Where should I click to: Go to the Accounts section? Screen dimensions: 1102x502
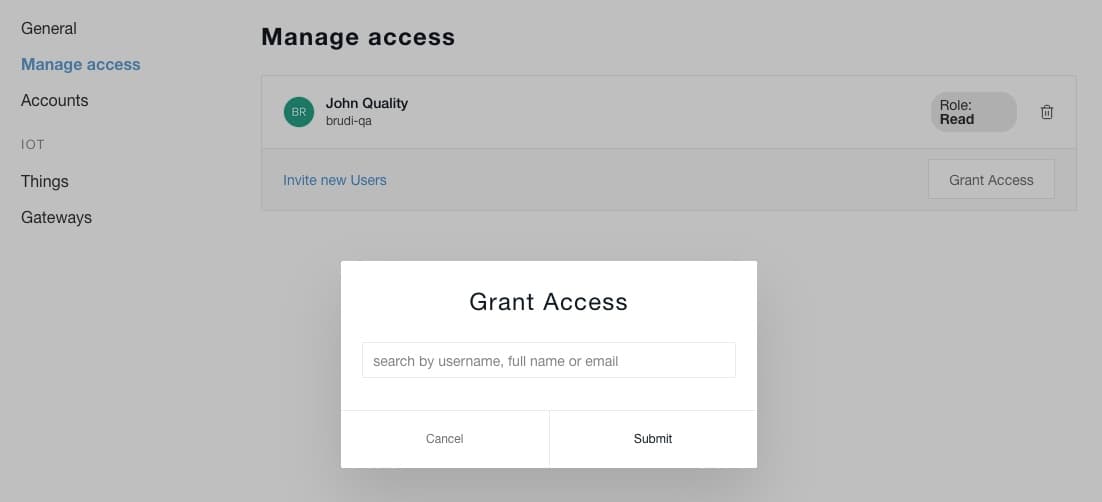point(55,101)
